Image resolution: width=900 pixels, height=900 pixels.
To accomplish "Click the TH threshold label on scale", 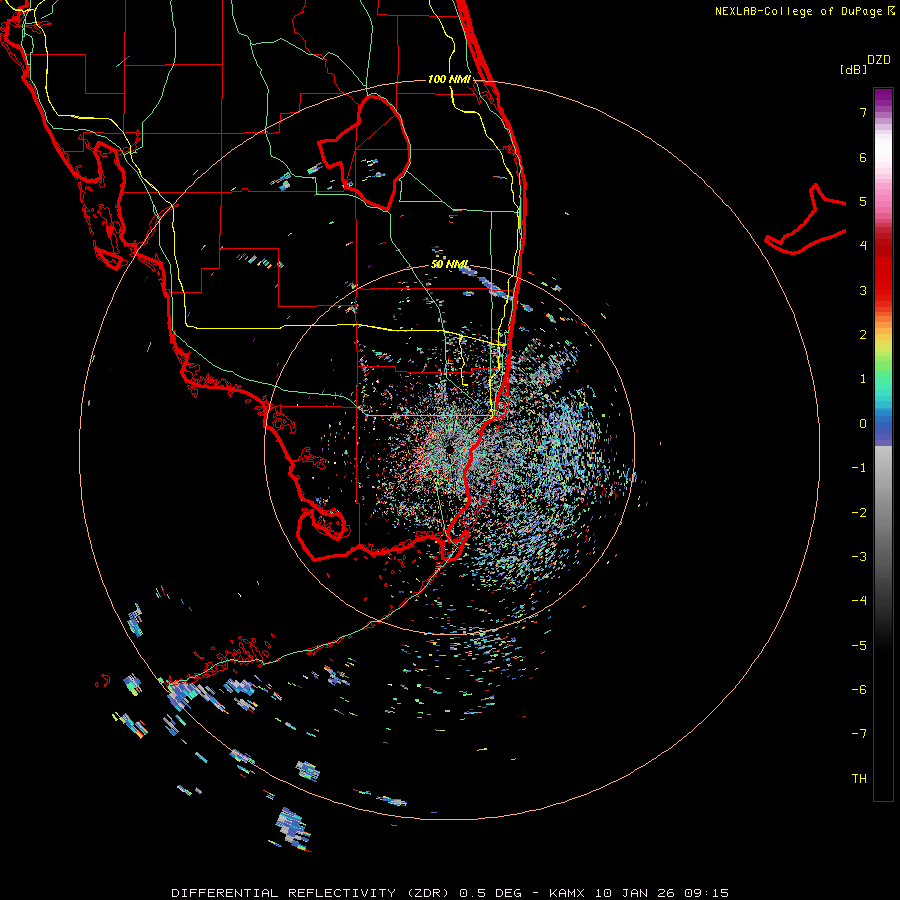I will 859,779.
